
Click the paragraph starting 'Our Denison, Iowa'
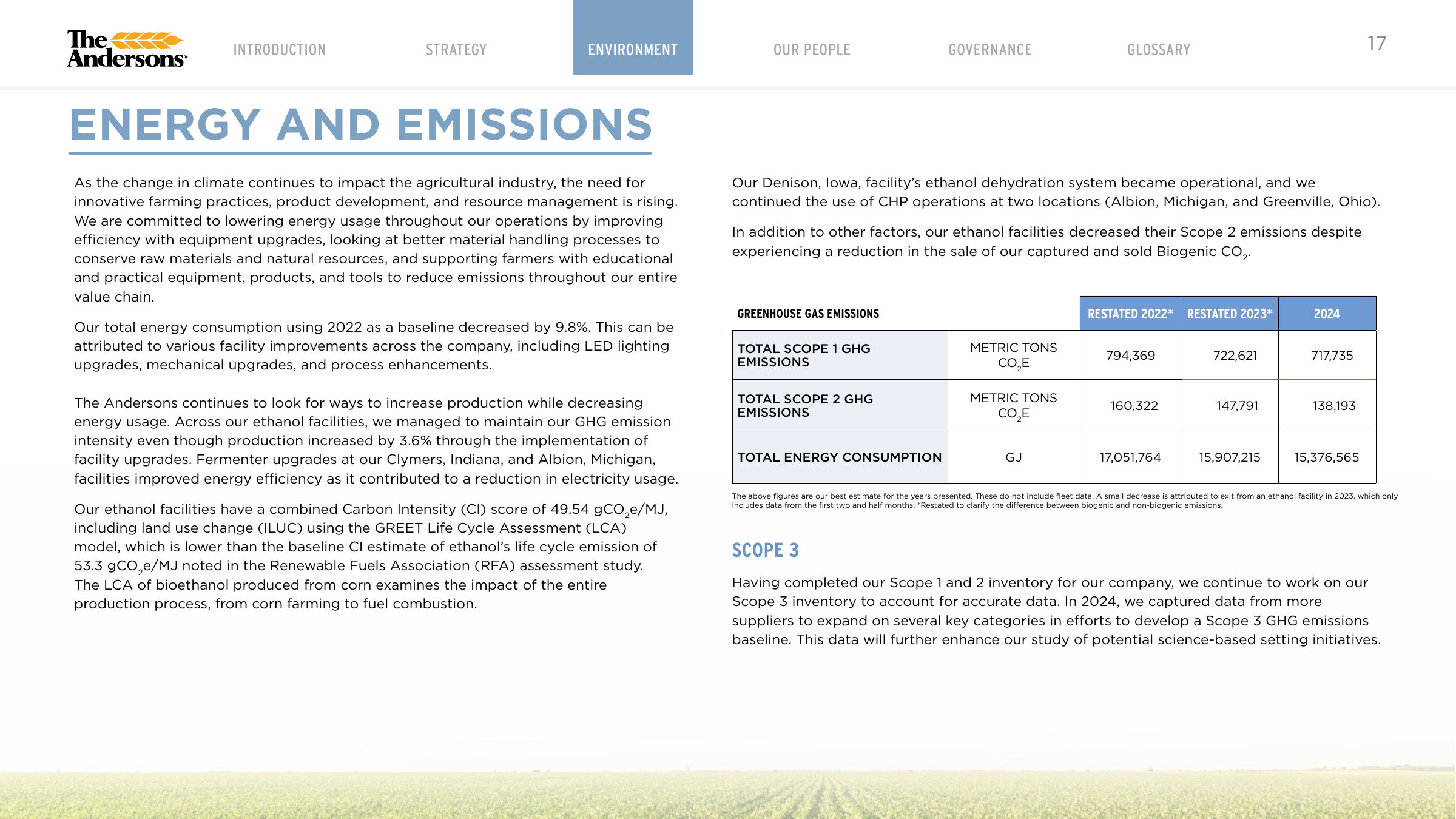(x=1056, y=192)
